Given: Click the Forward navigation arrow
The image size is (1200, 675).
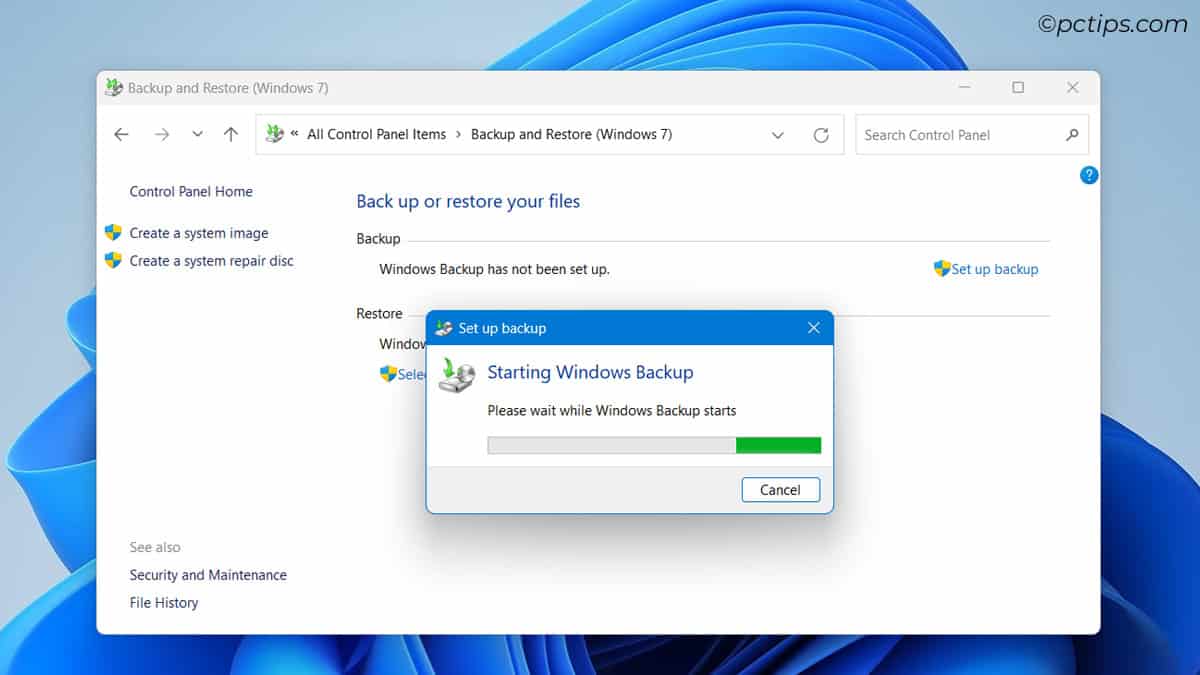Looking at the screenshot, I should pyautogui.click(x=162, y=134).
